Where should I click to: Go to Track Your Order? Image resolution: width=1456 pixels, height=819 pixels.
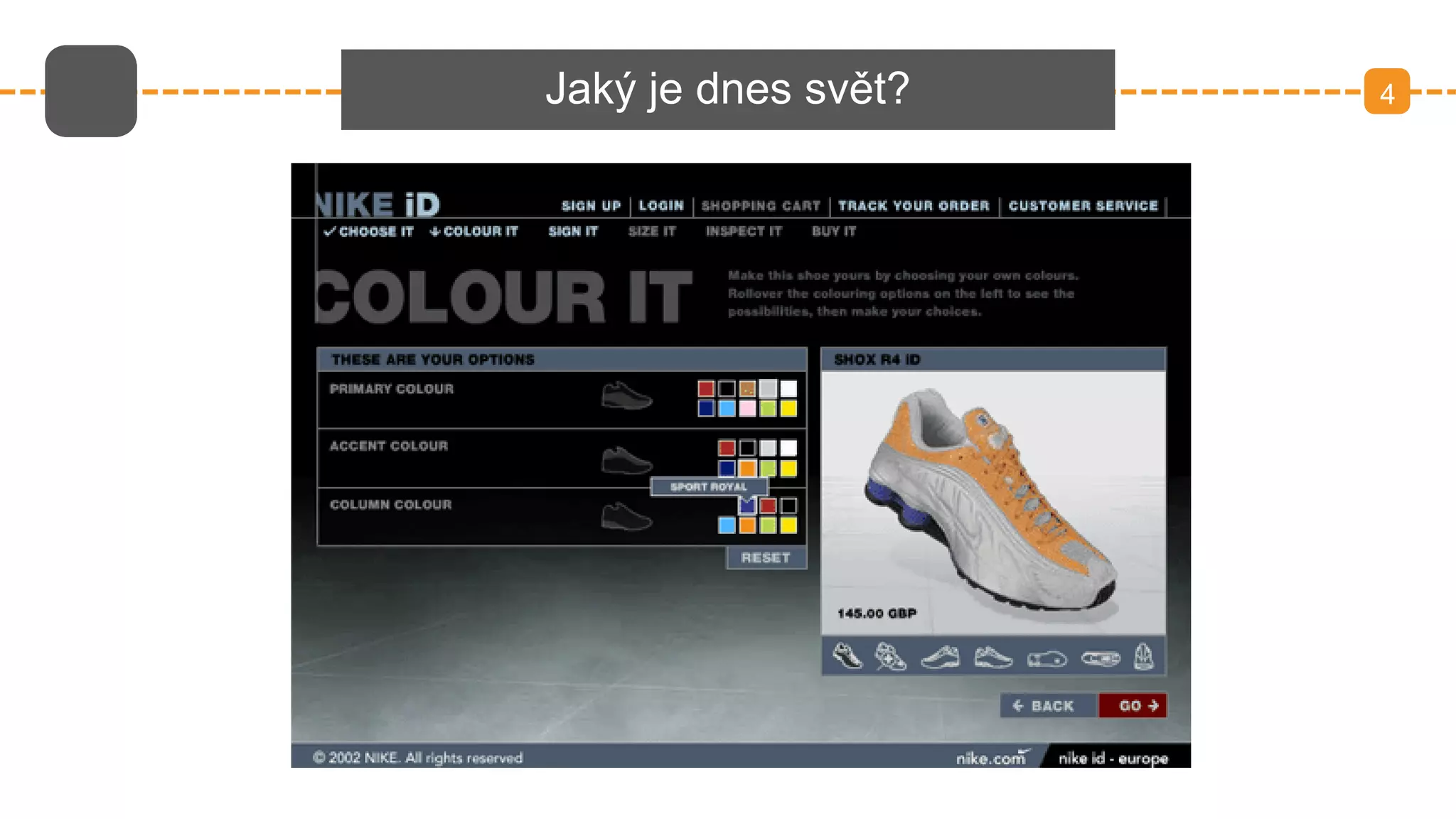click(914, 205)
